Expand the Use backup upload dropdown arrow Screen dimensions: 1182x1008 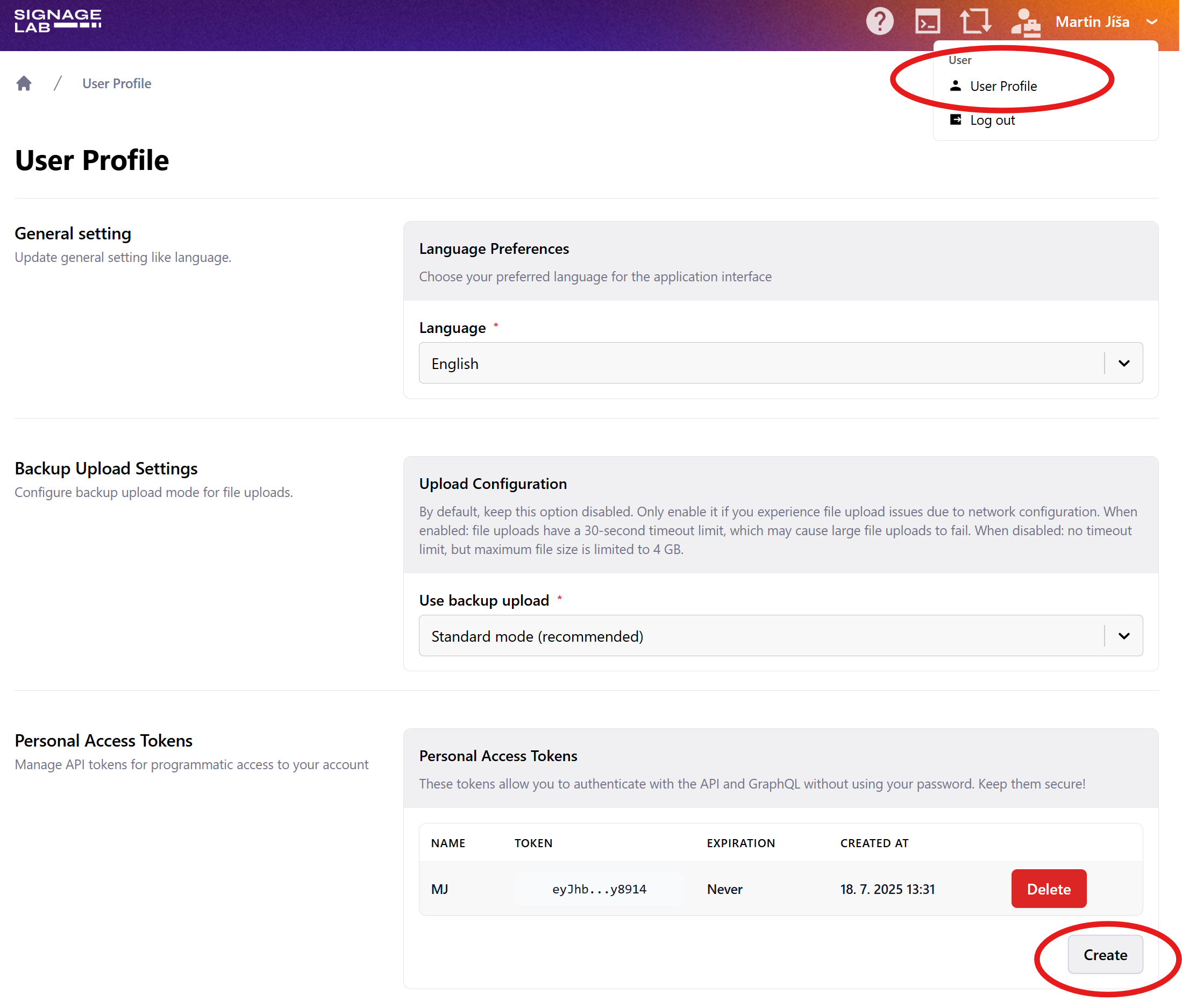point(1124,636)
